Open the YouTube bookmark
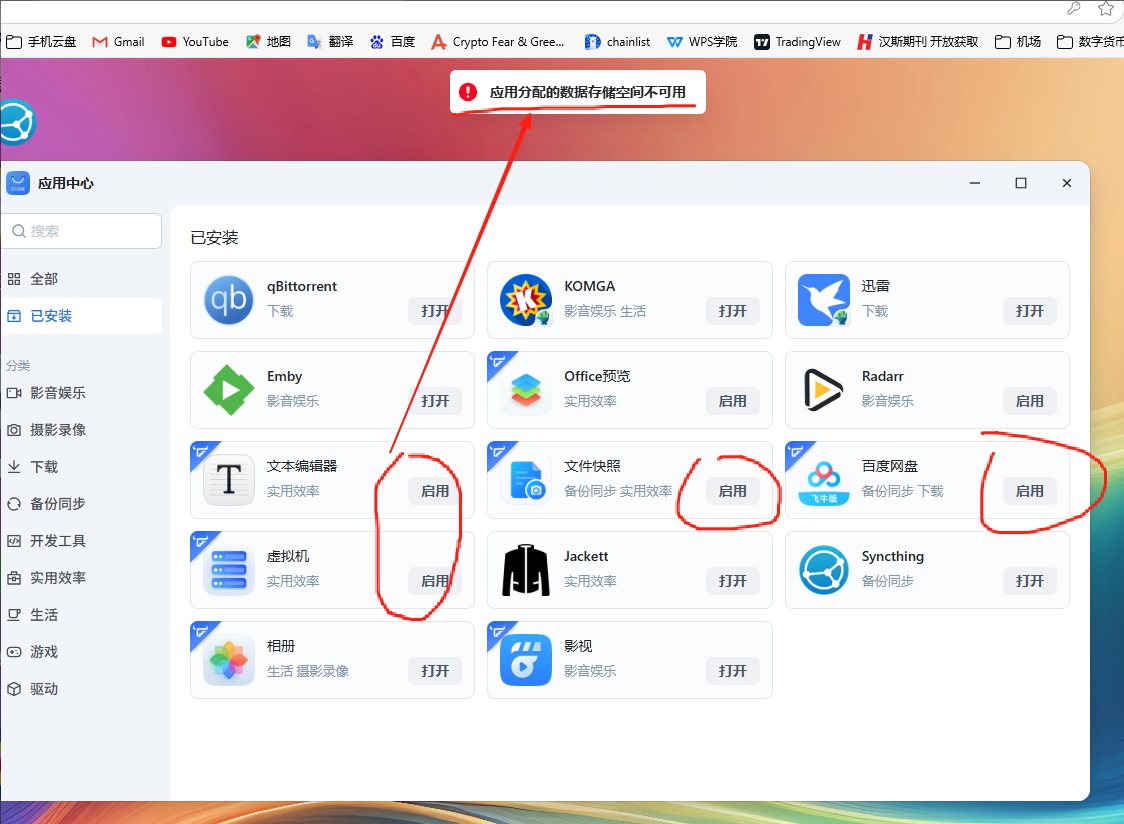This screenshot has width=1124, height=824. click(x=195, y=42)
